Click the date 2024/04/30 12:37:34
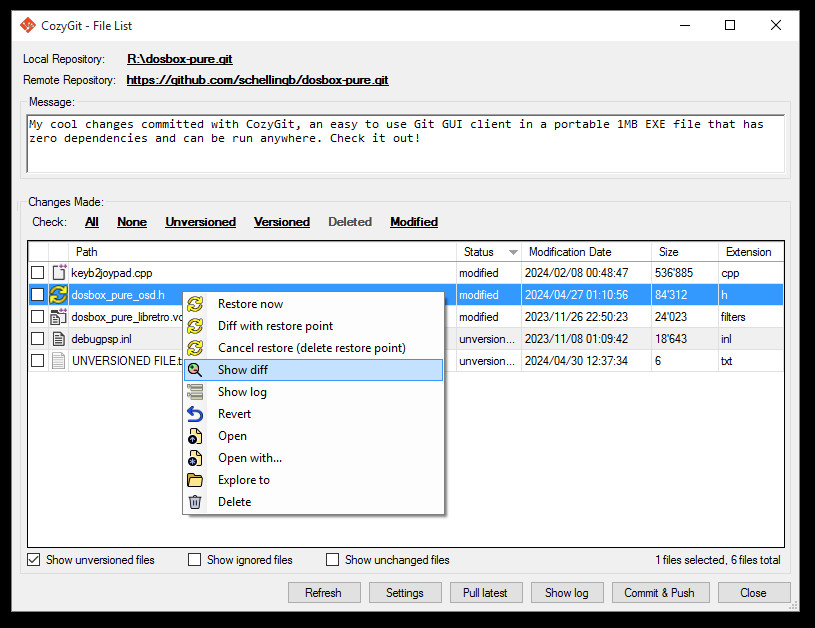 pyautogui.click(x=576, y=361)
